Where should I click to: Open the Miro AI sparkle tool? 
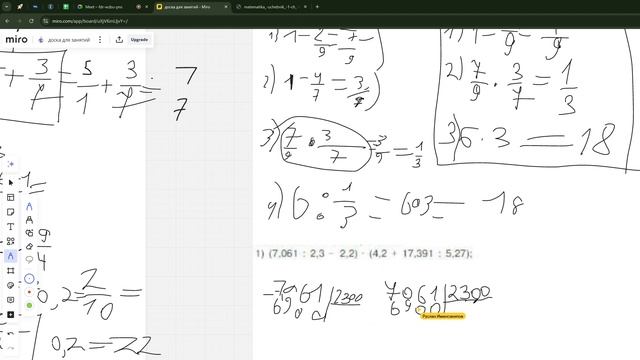pyautogui.click(x=11, y=164)
